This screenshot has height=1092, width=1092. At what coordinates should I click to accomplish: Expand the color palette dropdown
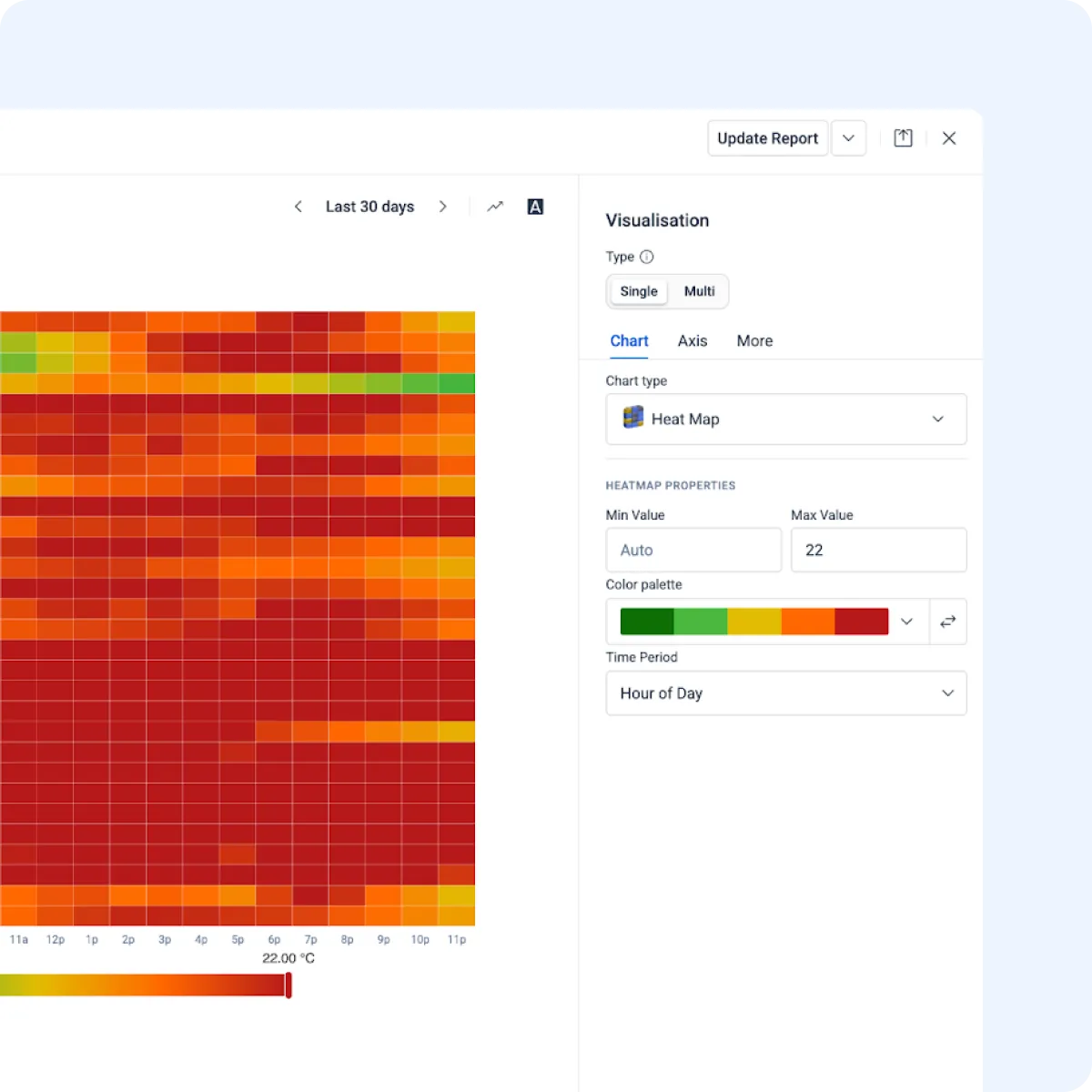(906, 622)
